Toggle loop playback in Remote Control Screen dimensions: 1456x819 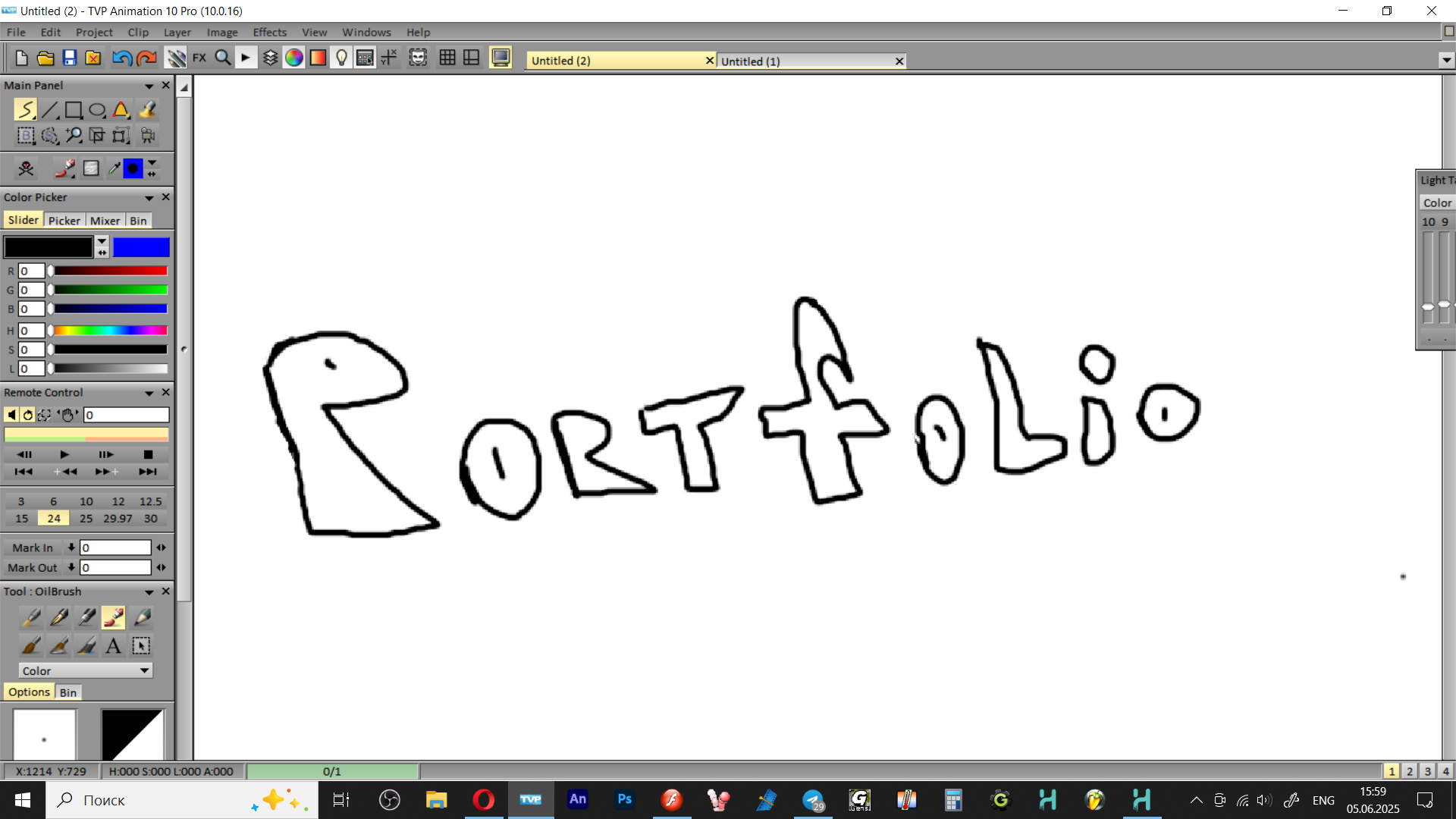click(x=28, y=415)
